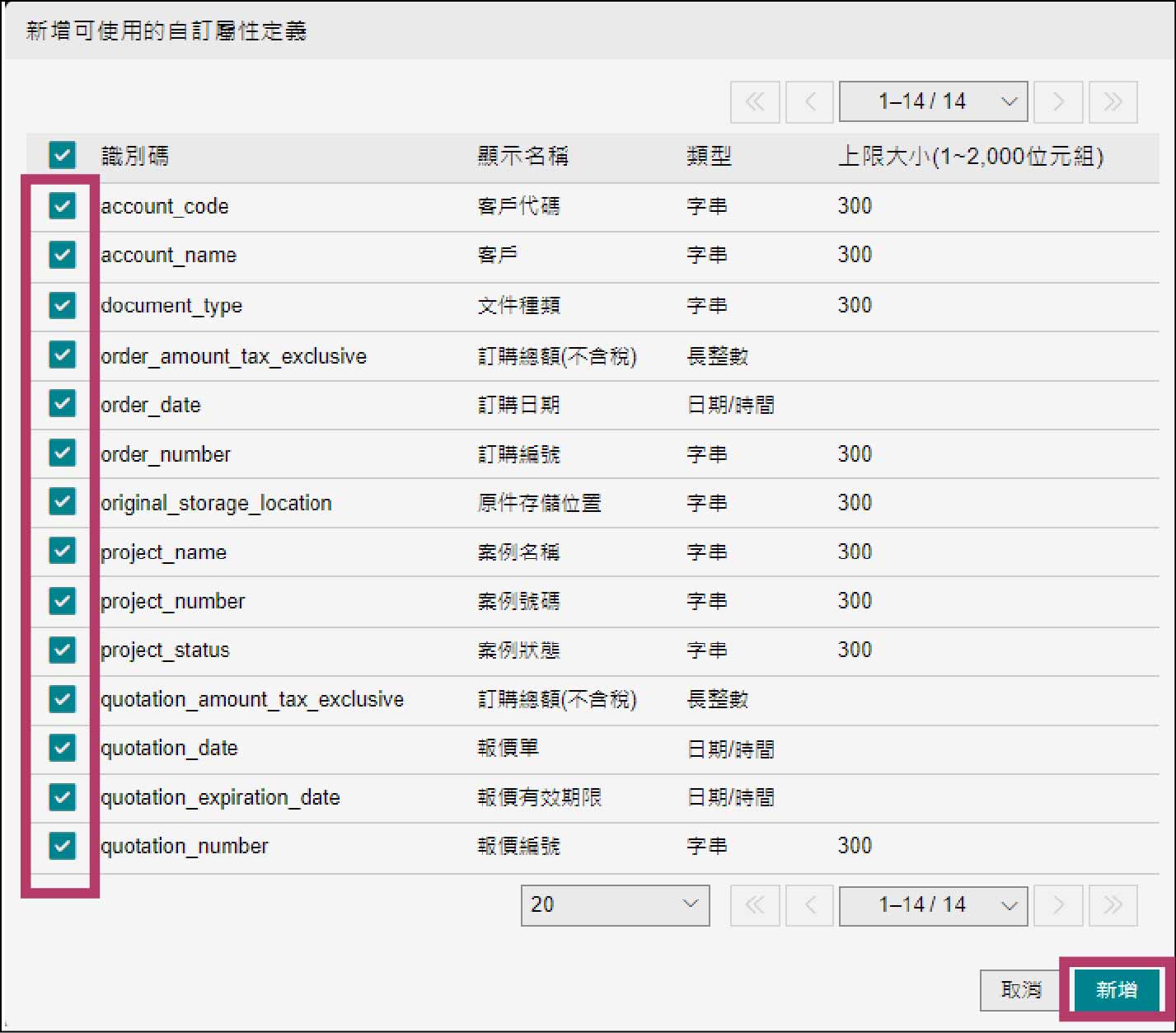Click the bottom previous-page arrow icon

(x=809, y=905)
